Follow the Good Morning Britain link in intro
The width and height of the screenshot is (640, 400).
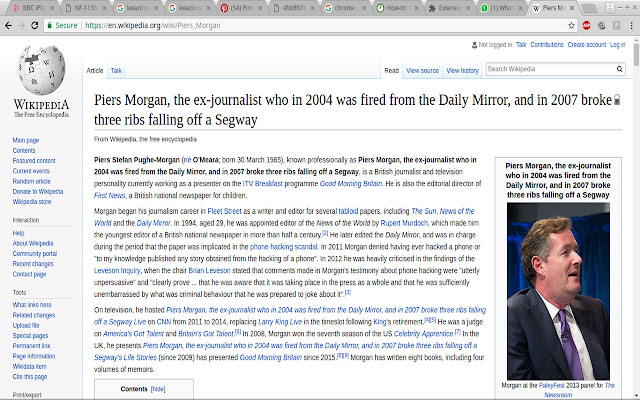tap(351, 183)
